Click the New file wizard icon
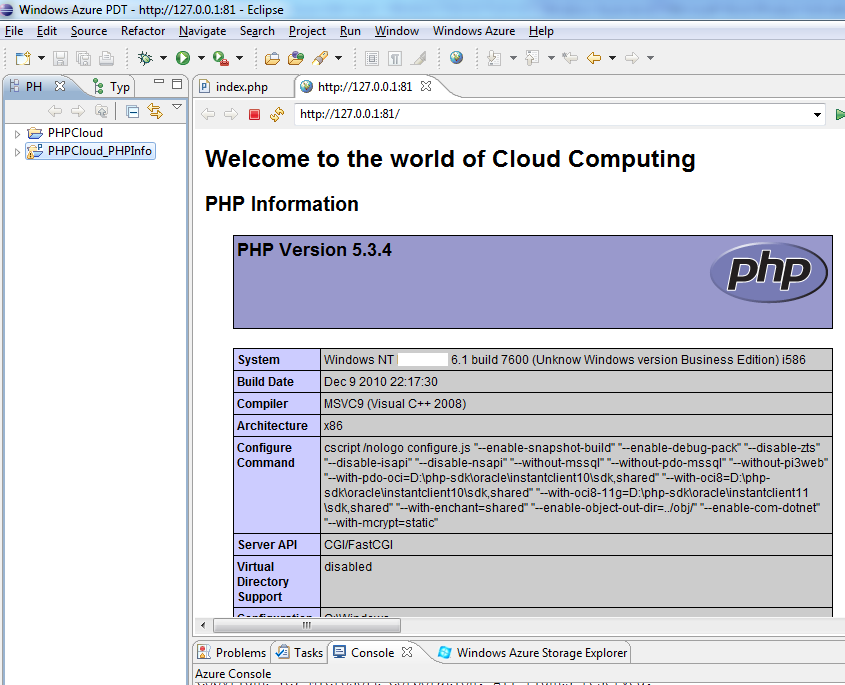 click(23, 58)
